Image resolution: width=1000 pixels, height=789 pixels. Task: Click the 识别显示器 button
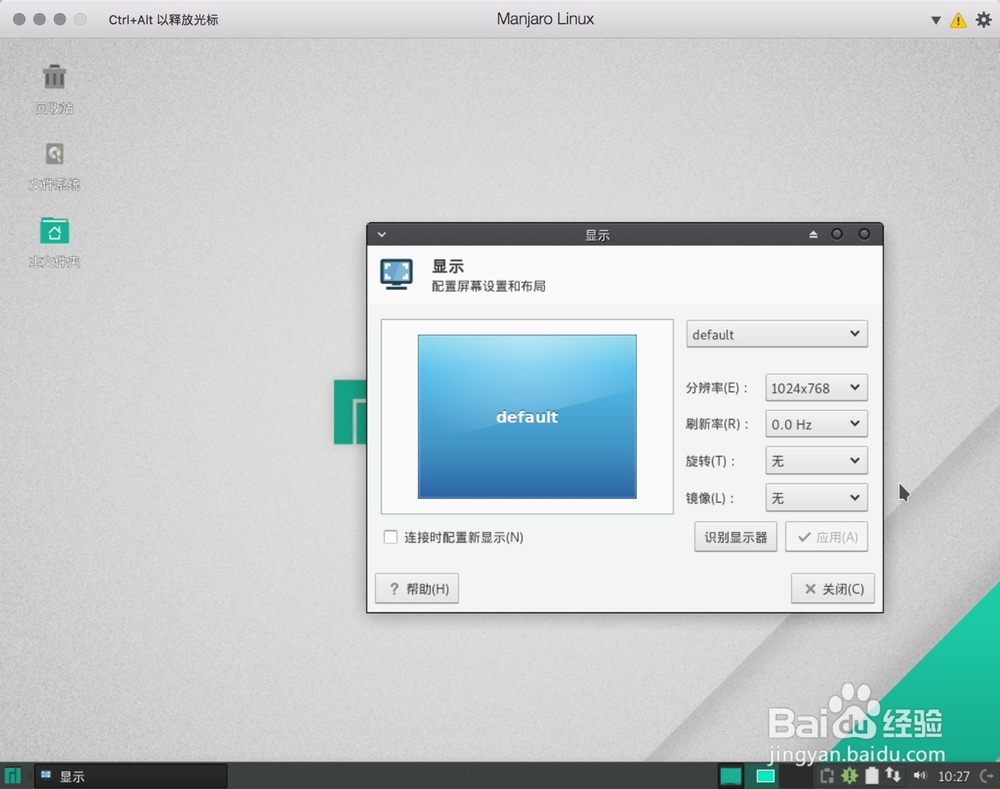coord(735,537)
